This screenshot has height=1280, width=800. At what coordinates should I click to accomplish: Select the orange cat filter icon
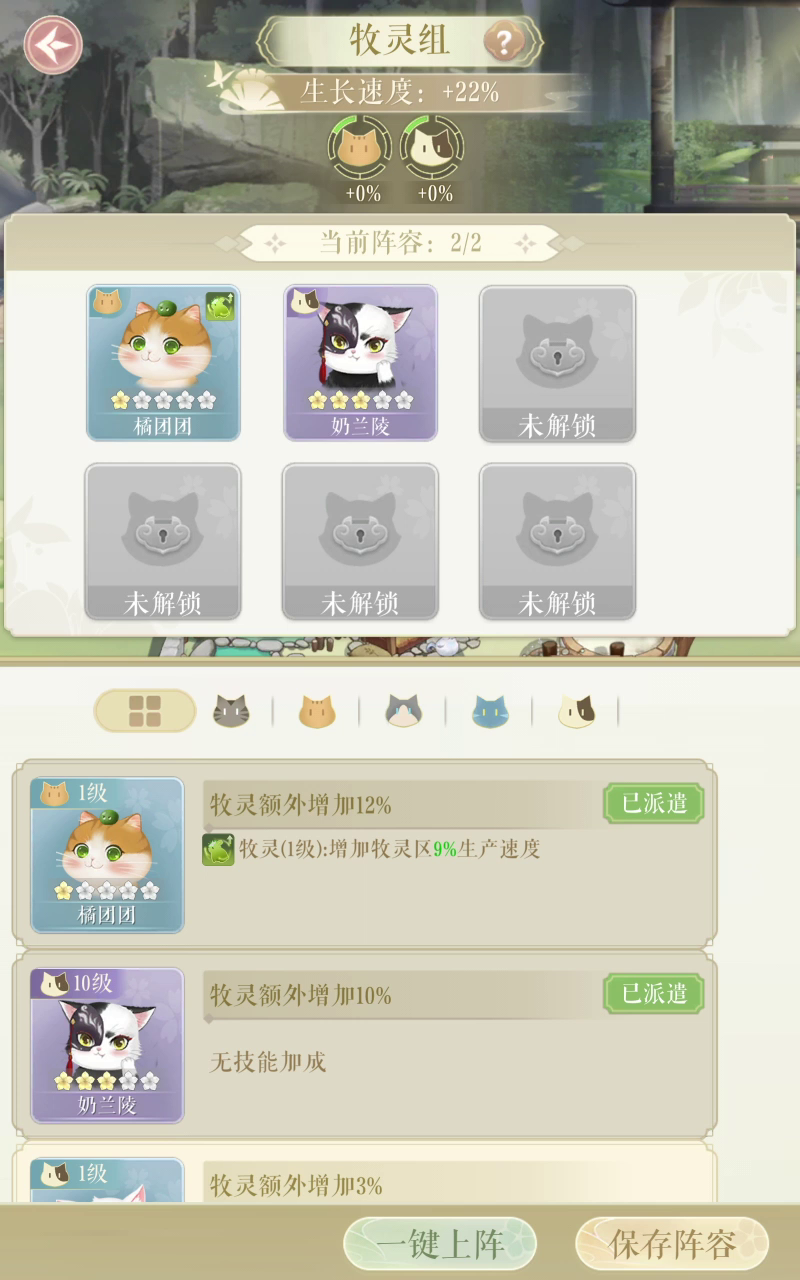coord(317,711)
